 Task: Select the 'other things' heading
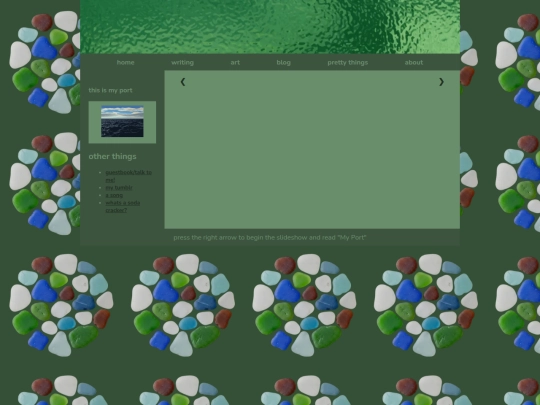[112, 156]
